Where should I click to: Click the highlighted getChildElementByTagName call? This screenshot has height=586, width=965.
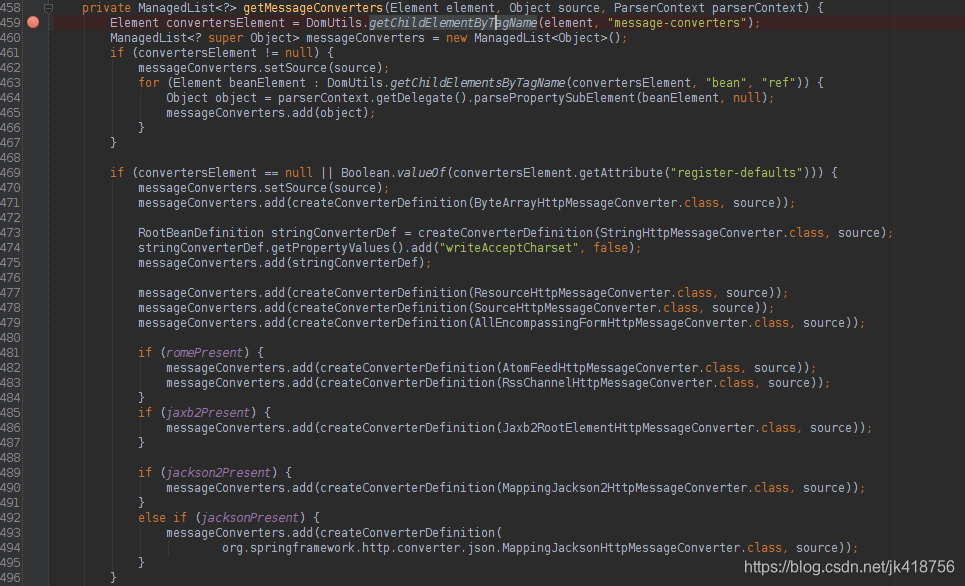(x=453, y=23)
